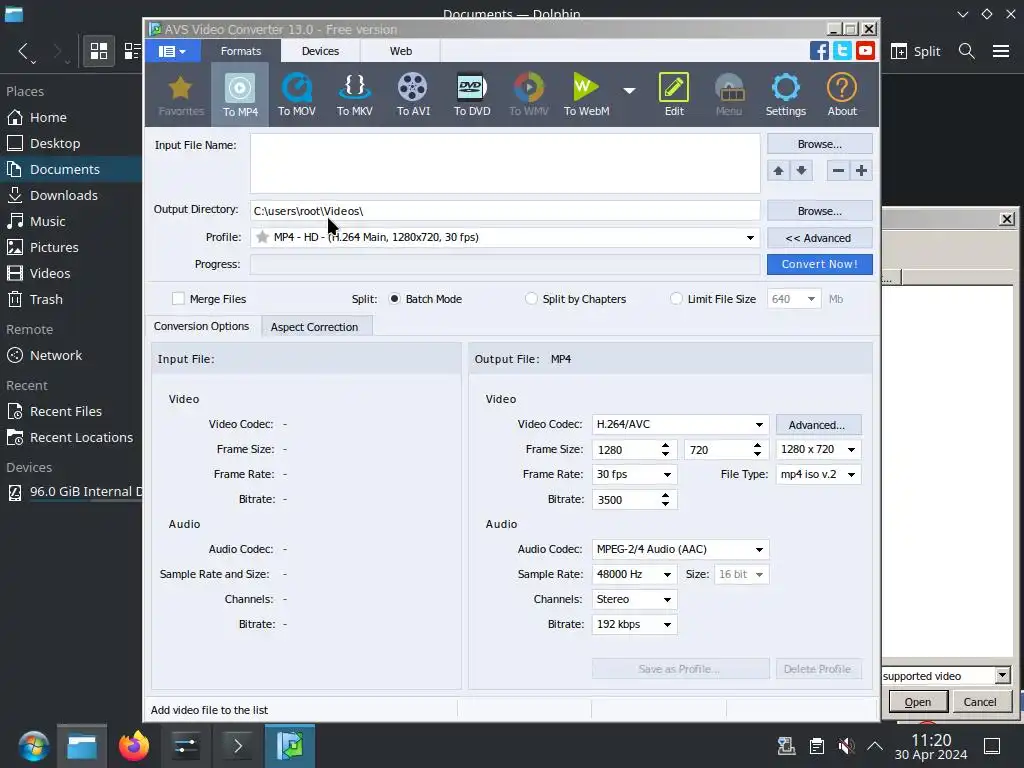Select the To MP4 format icon
Viewport: 1024px width, 768px height.
[x=240, y=95]
